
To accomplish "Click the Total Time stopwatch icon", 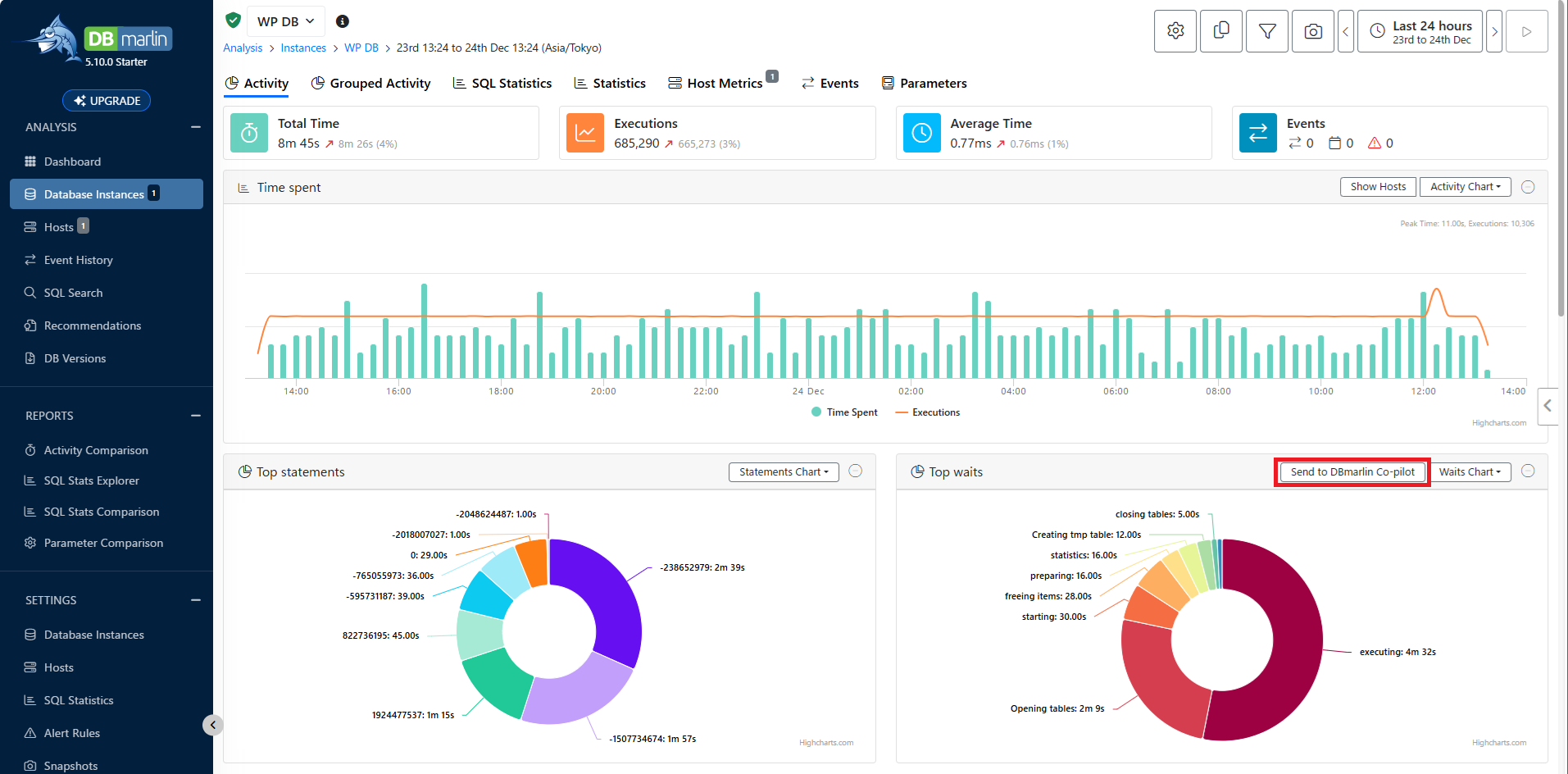I will click(249, 133).
